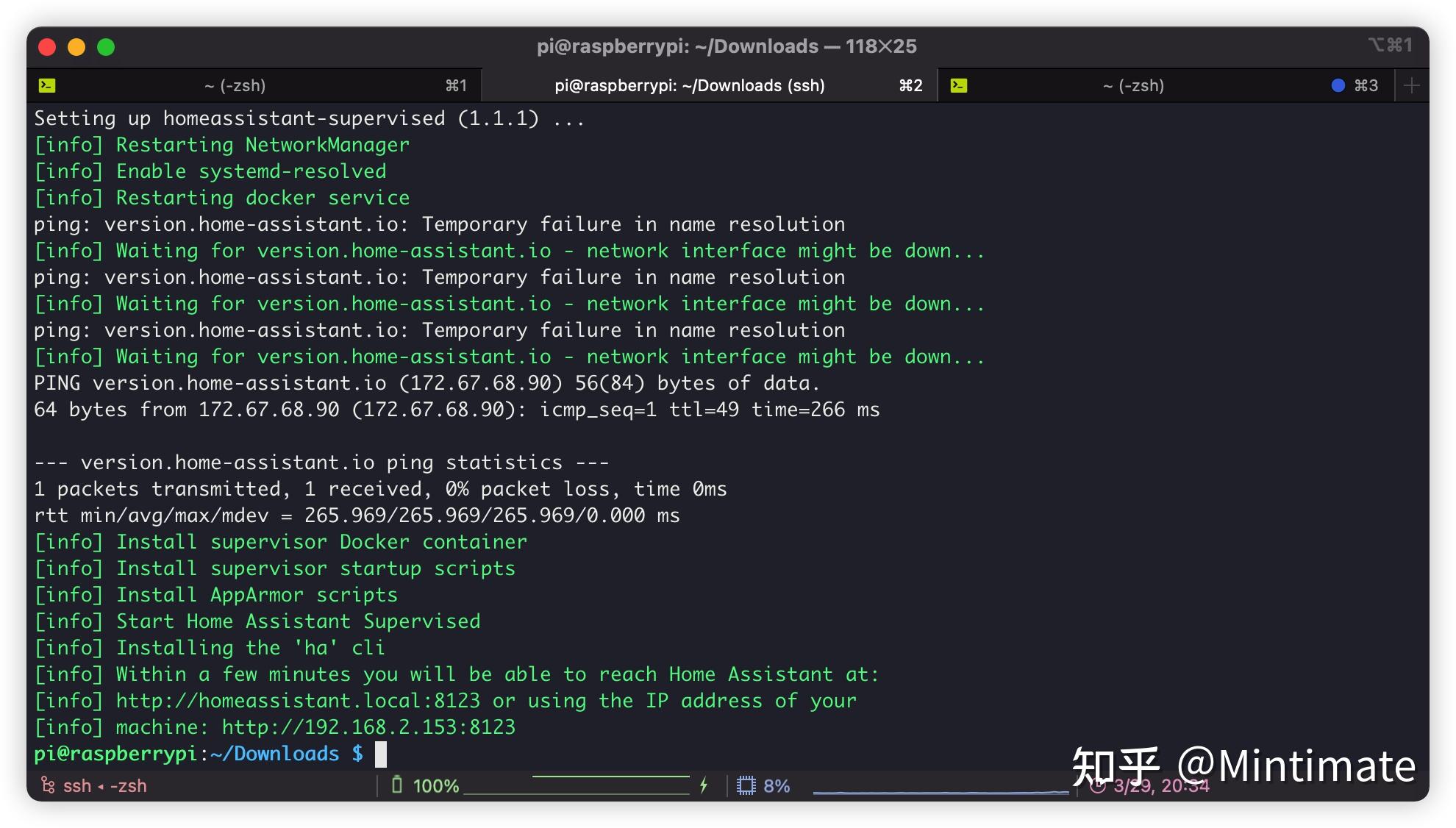Click the terminal icon on first tab
The width and height of the screenshot is (1456, 828).
[47, 85]
